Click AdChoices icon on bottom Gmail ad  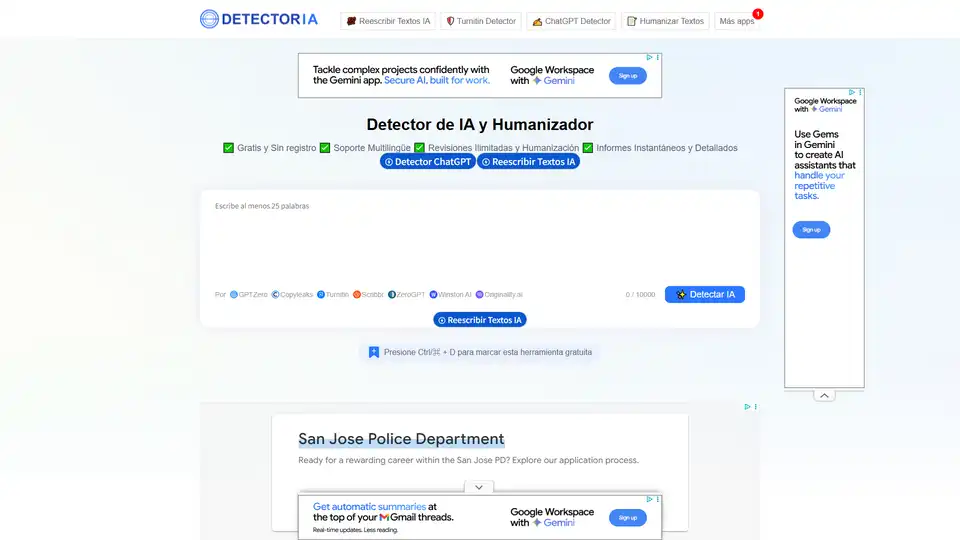tap(650, 500)
